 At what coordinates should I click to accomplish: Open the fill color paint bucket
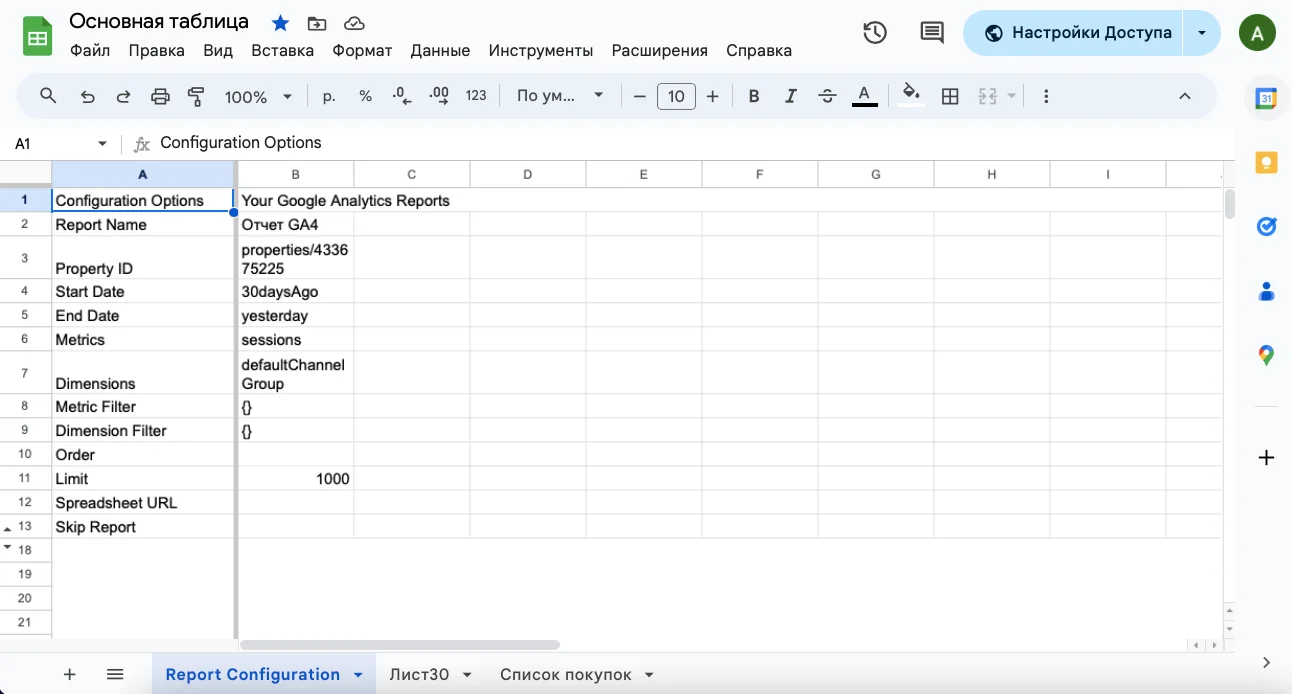pyautogui.click(x=911, y=96)
